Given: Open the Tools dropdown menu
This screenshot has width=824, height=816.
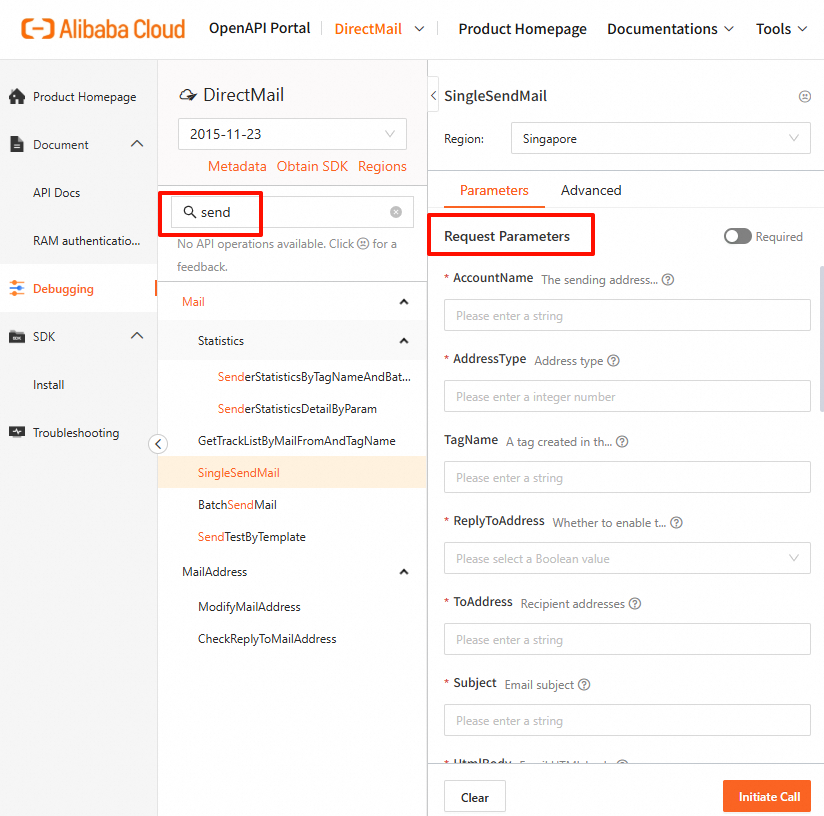Looking at the screenshot, I should (x=781, y=29).
